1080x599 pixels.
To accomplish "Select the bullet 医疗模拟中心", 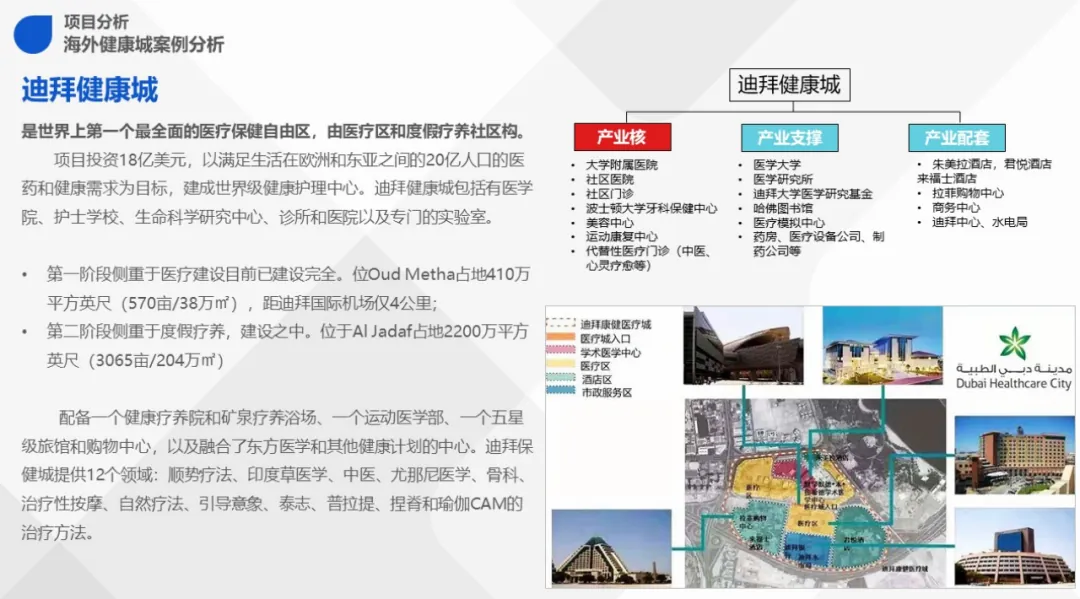I will (x=789, y=222).
